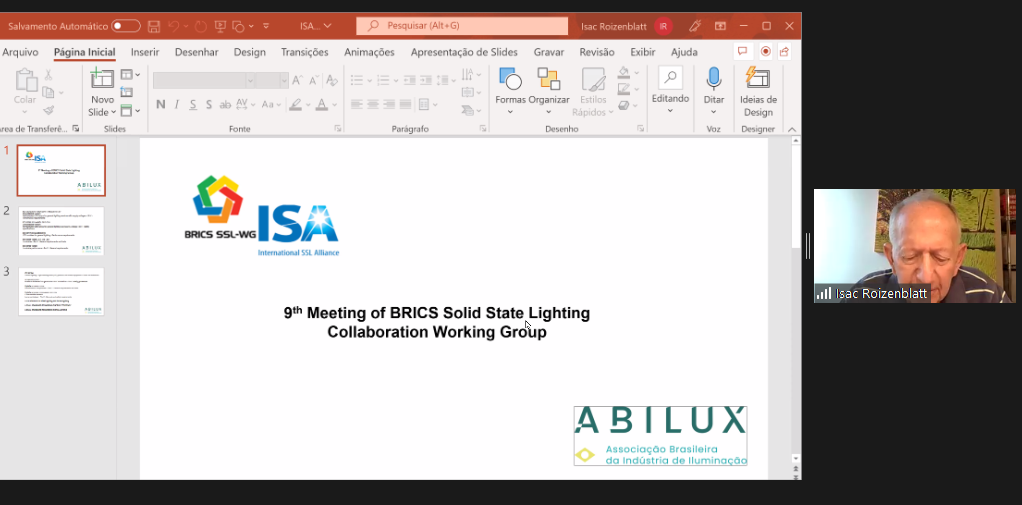Switch to the Inserir tab
The height and width of the screenshot is (505, 1022).
click(x=145, y=52)
